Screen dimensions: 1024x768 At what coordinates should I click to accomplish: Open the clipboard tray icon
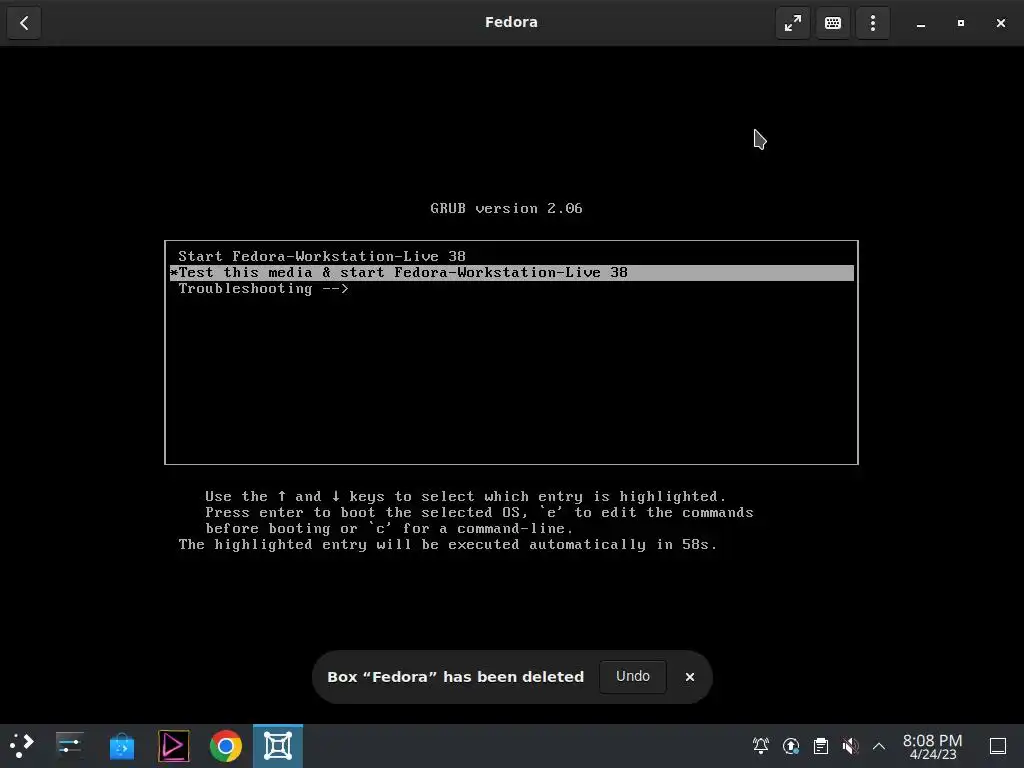point(821,746)
